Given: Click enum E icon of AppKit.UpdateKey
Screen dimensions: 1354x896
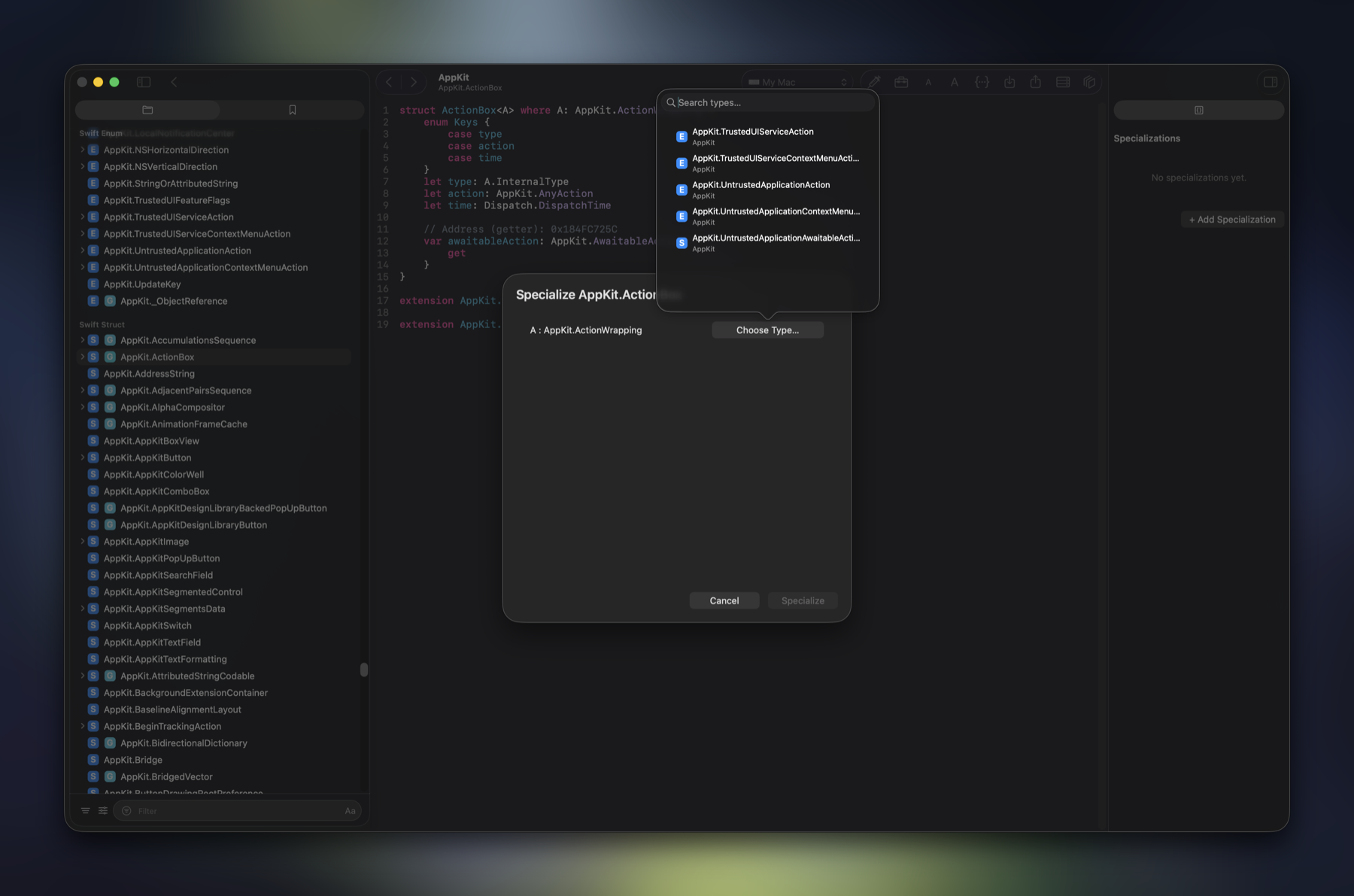Looking at the screenshot, I should pyautogui.click(x=93, y=284).
